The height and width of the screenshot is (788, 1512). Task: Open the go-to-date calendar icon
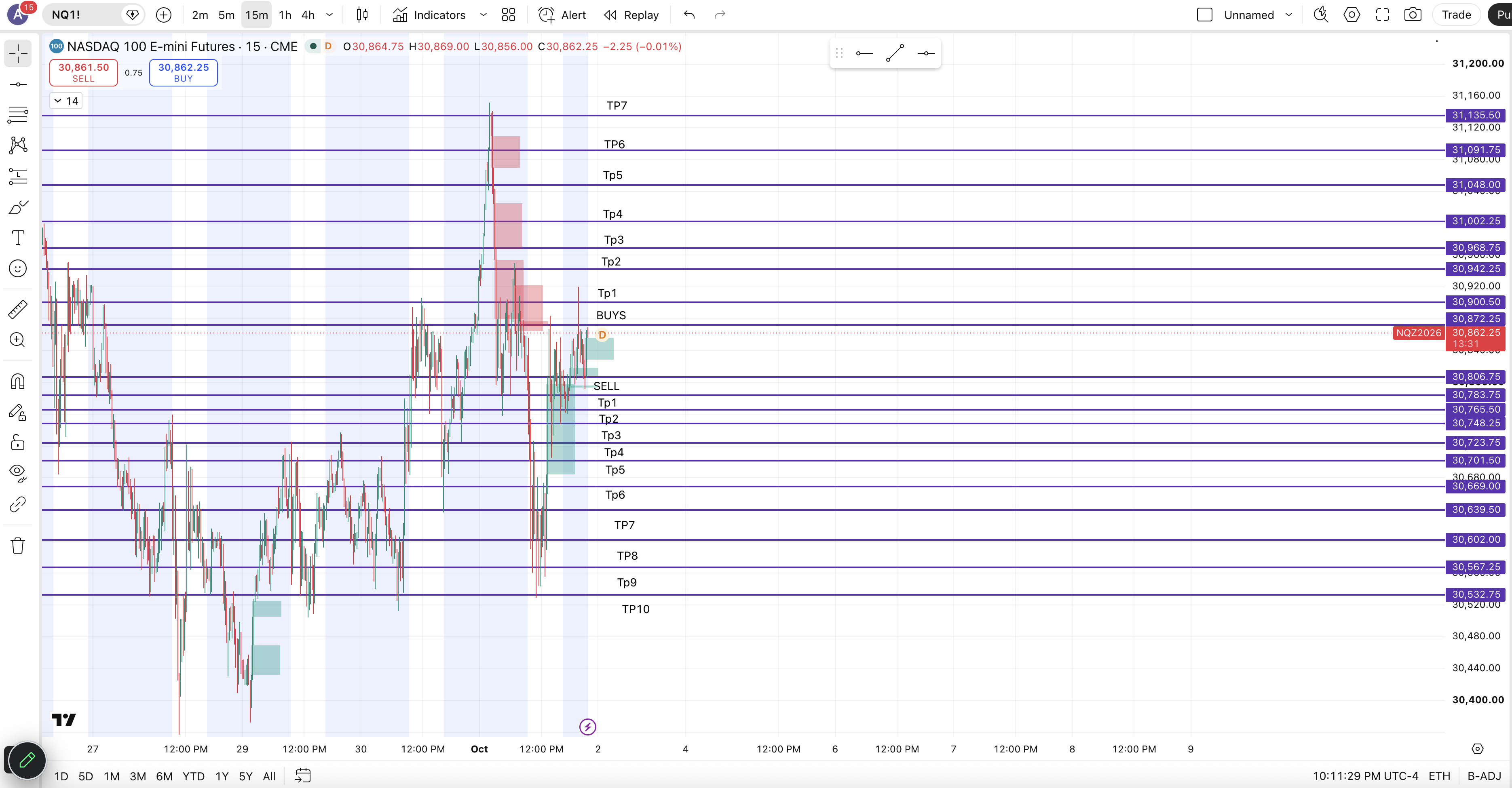tap(302, 776)
